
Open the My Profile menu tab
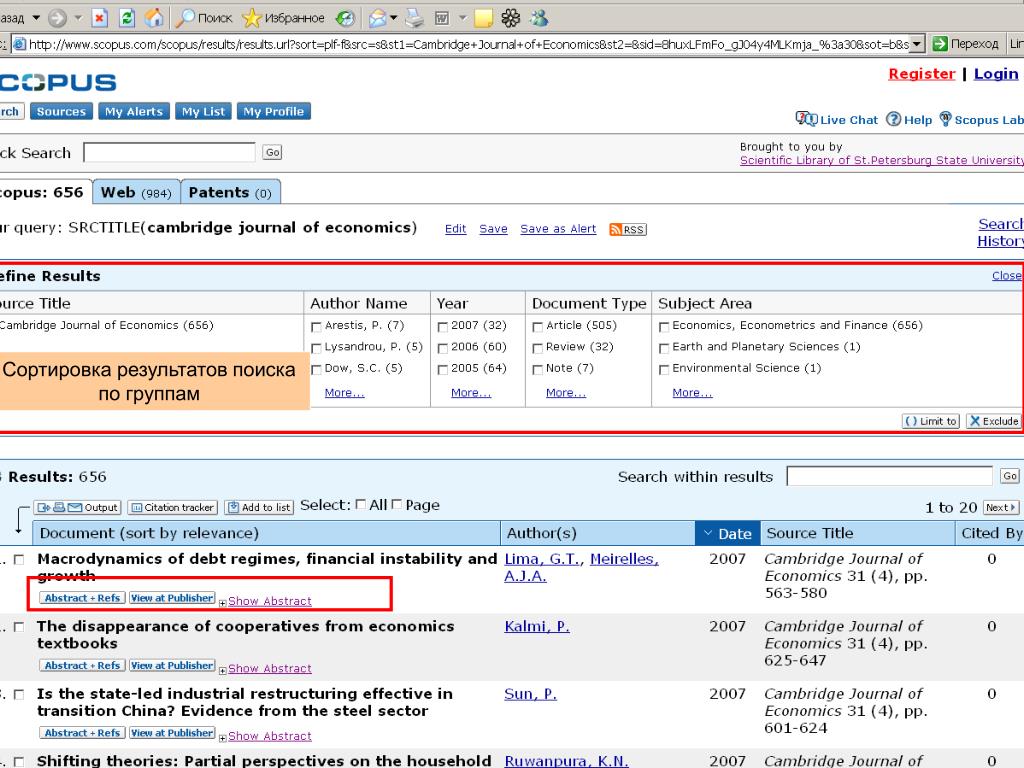(x=274, y=112)
